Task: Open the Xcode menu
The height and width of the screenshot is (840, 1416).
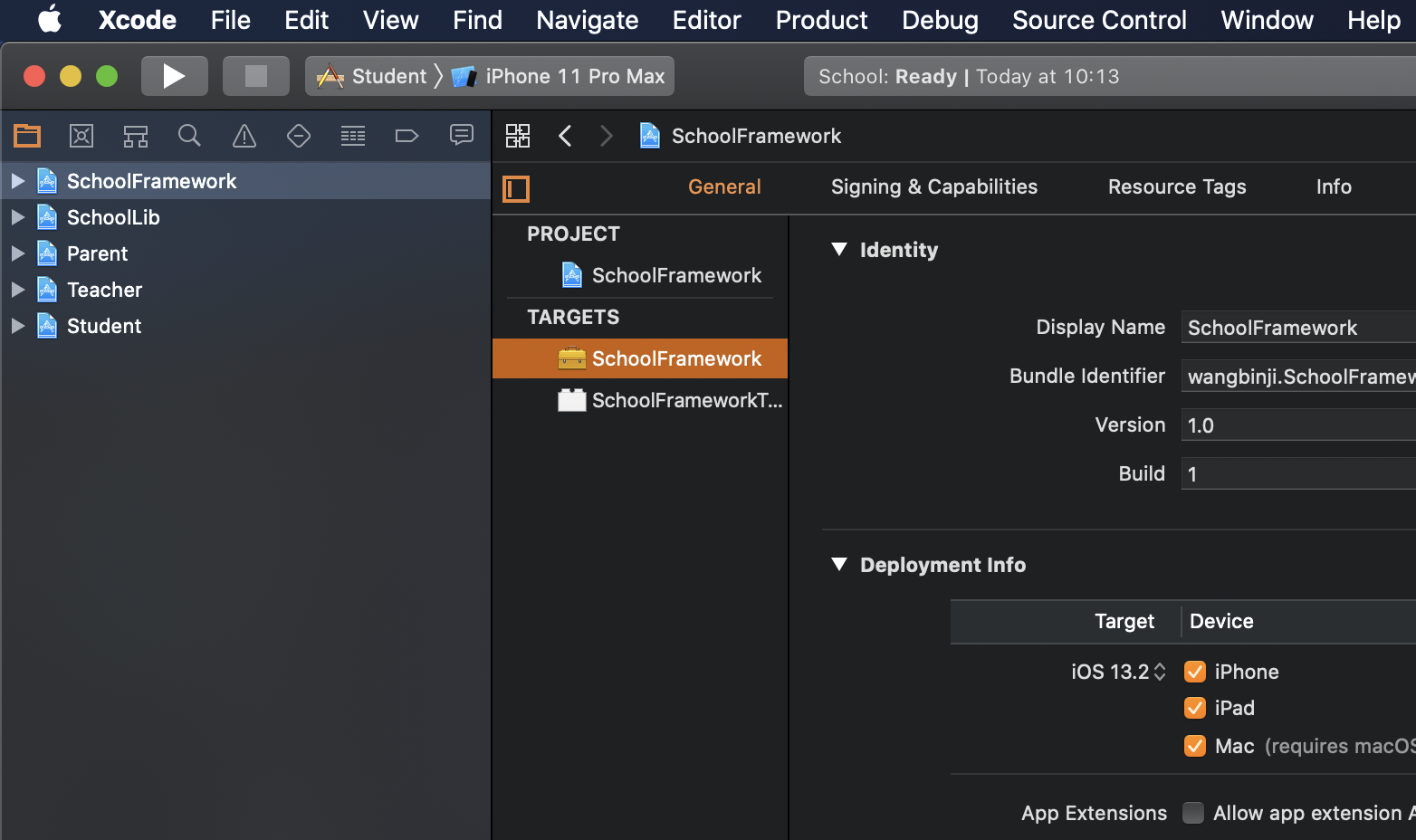Action: (138, 20)
